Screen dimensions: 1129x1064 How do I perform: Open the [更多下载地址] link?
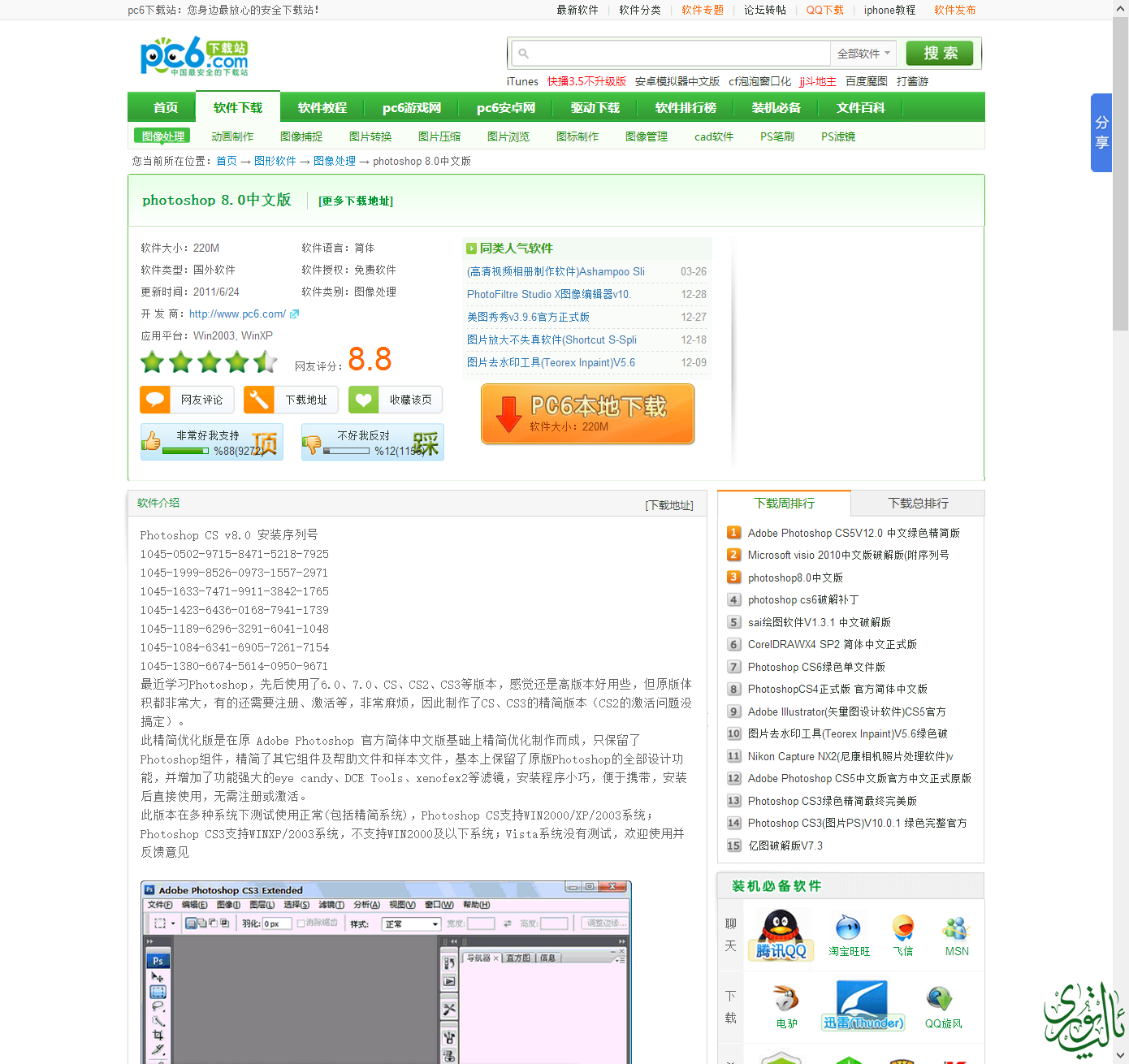tap(356, 201)
